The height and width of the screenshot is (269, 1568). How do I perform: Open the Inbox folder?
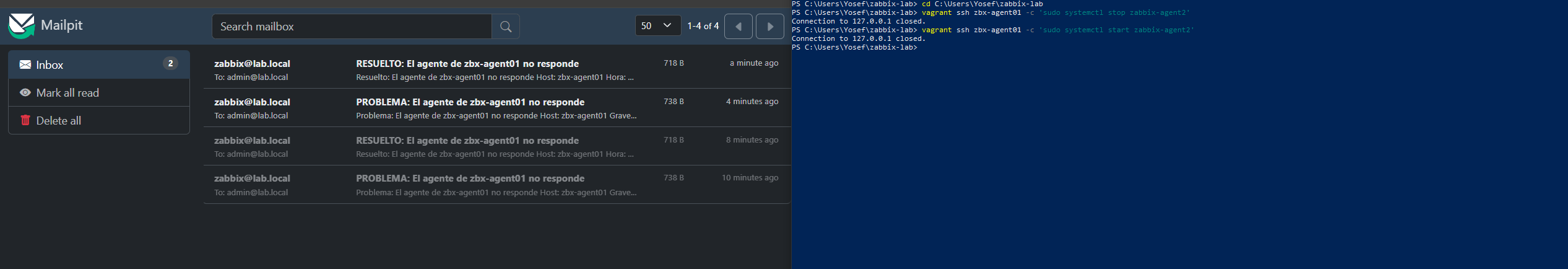99,64
